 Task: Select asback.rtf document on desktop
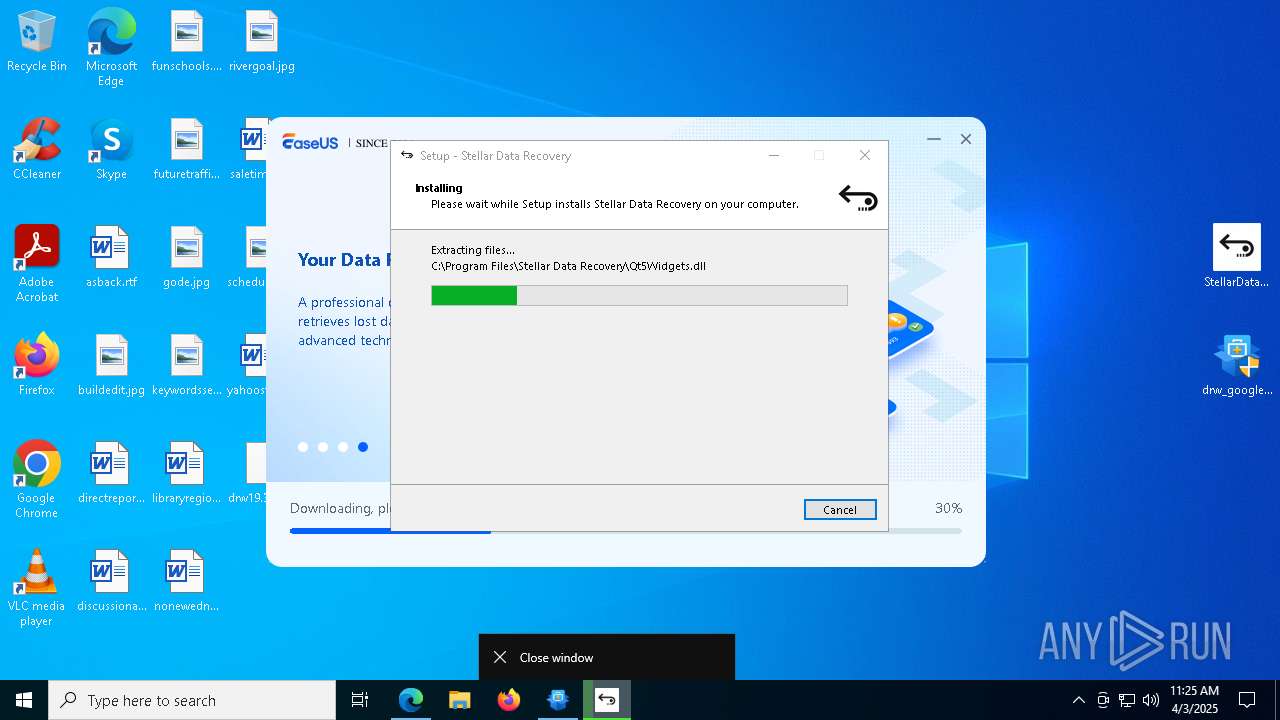tap(111, 258)
